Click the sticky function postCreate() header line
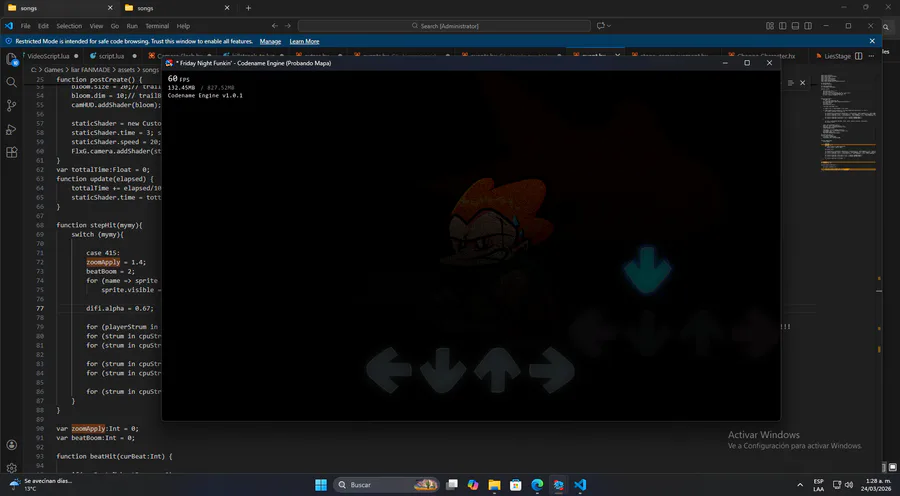900x496 pixels. coord(99,79)
